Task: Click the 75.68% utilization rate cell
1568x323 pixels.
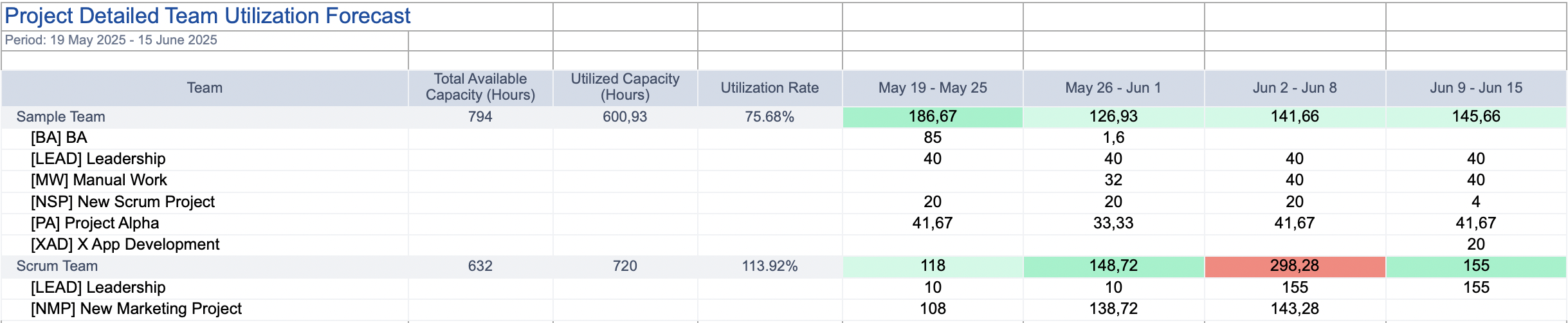Action: coord(769,117)
